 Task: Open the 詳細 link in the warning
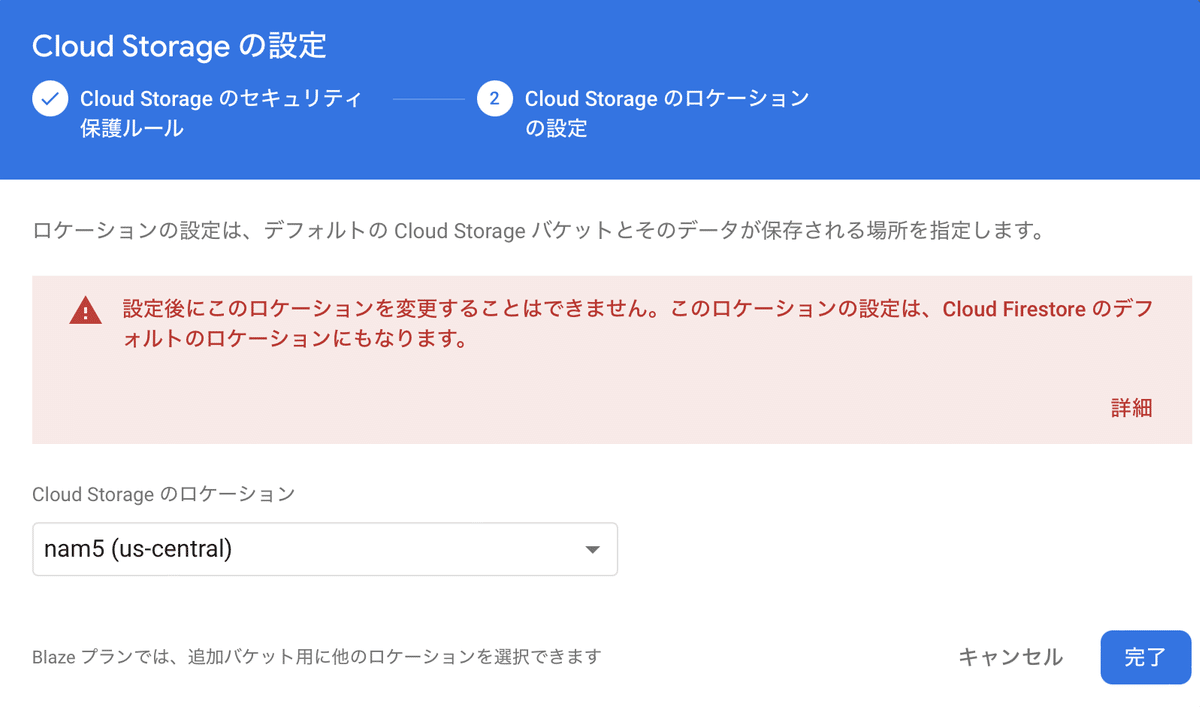1131,408
